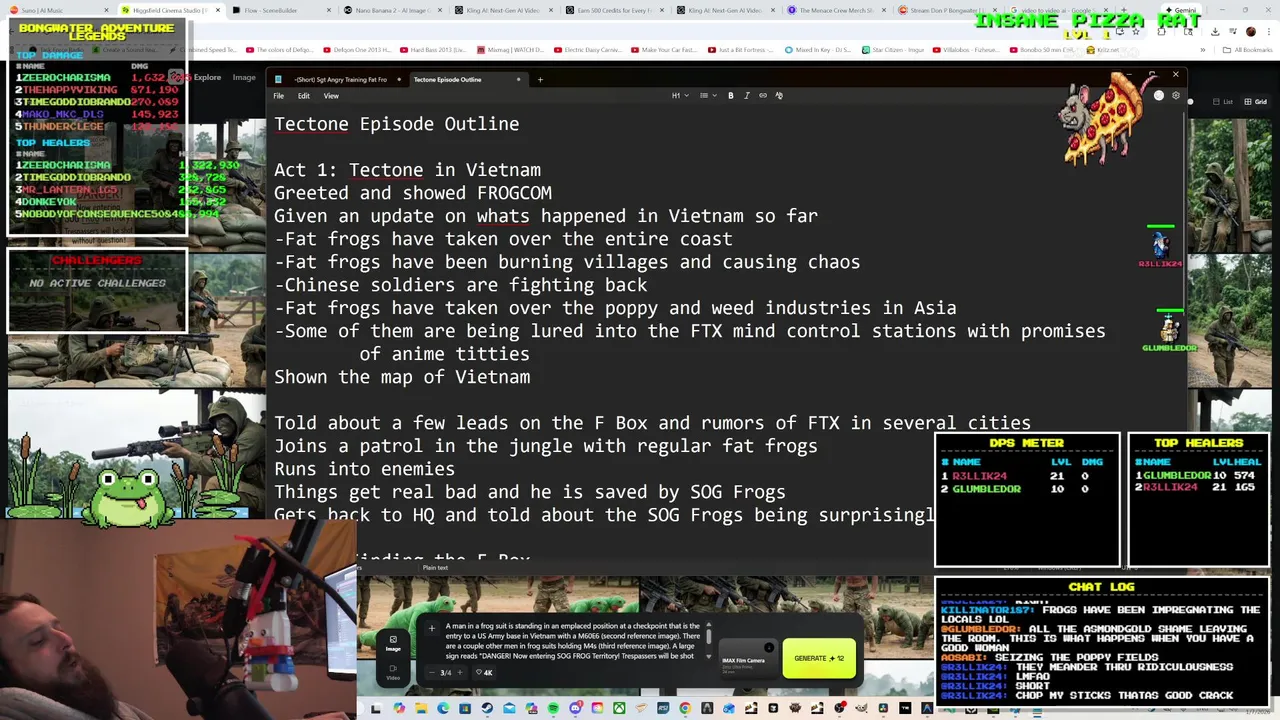Screen dimensions: 1280x720
Task: Close the Notepad window
Action: pyautogui.click(x=1175, y=74)
